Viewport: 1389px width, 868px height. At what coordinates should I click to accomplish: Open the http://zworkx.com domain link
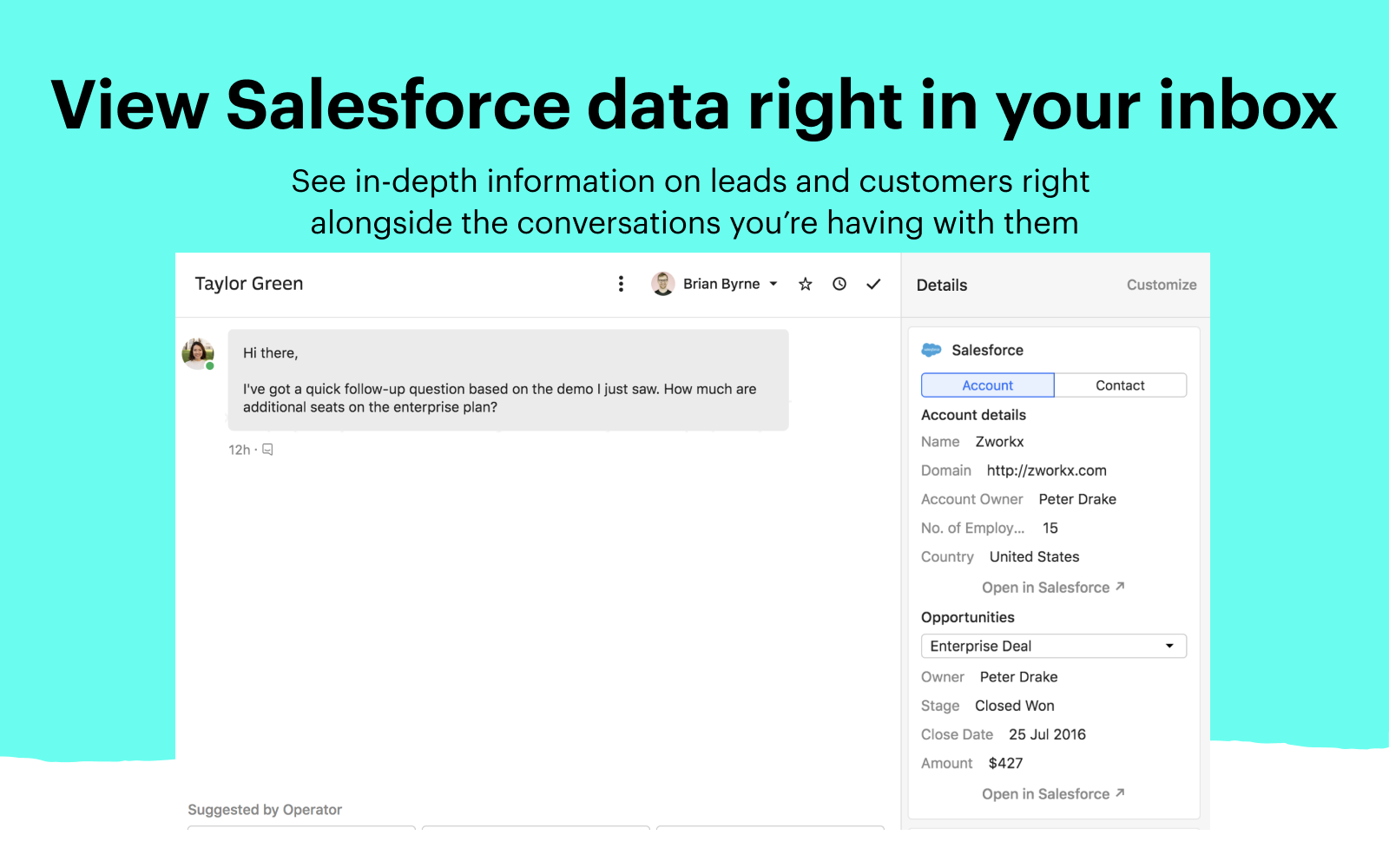pyautogui.click(x=1046, y=470)
